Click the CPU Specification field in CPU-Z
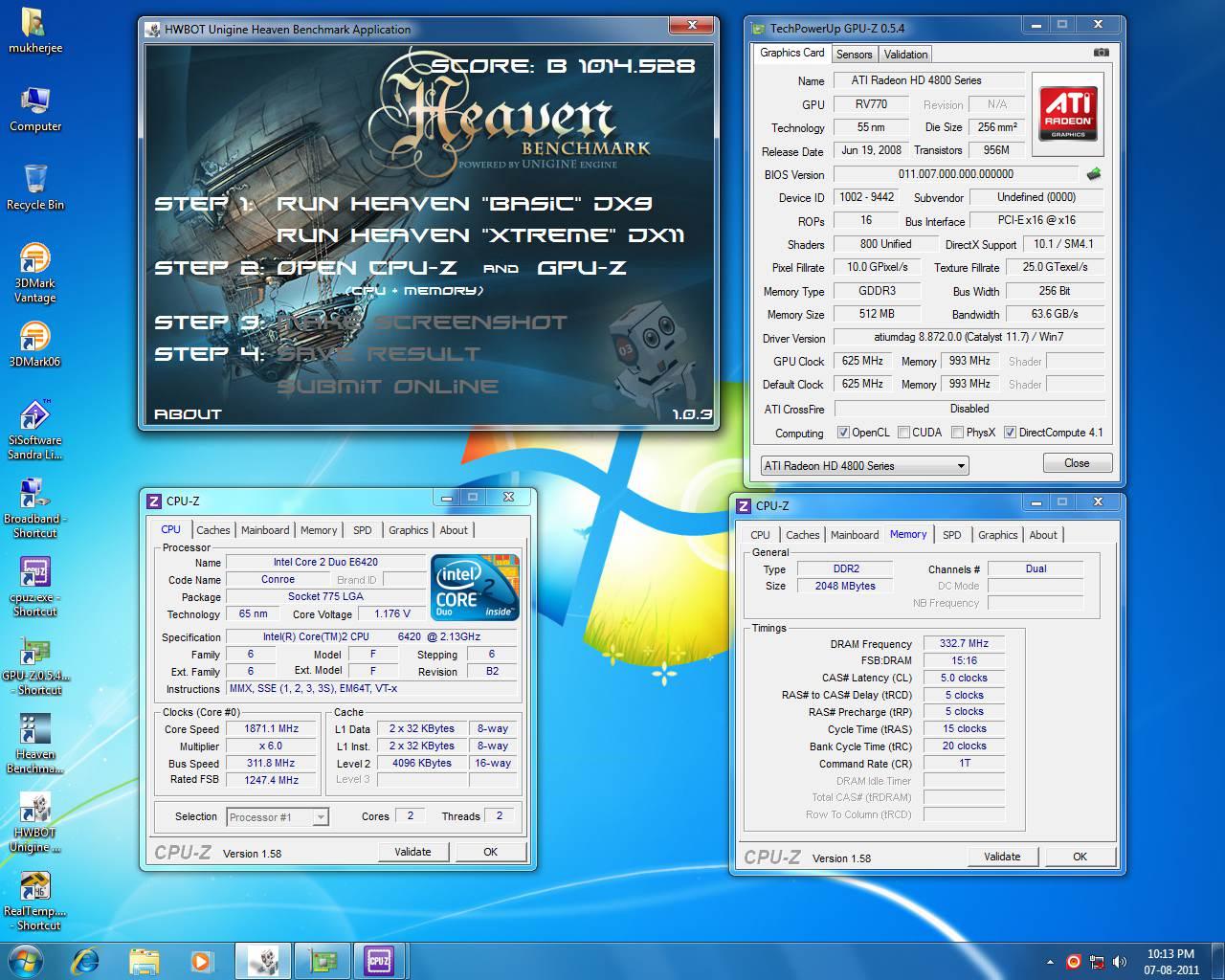The image size is (1225, 980). 372,636
